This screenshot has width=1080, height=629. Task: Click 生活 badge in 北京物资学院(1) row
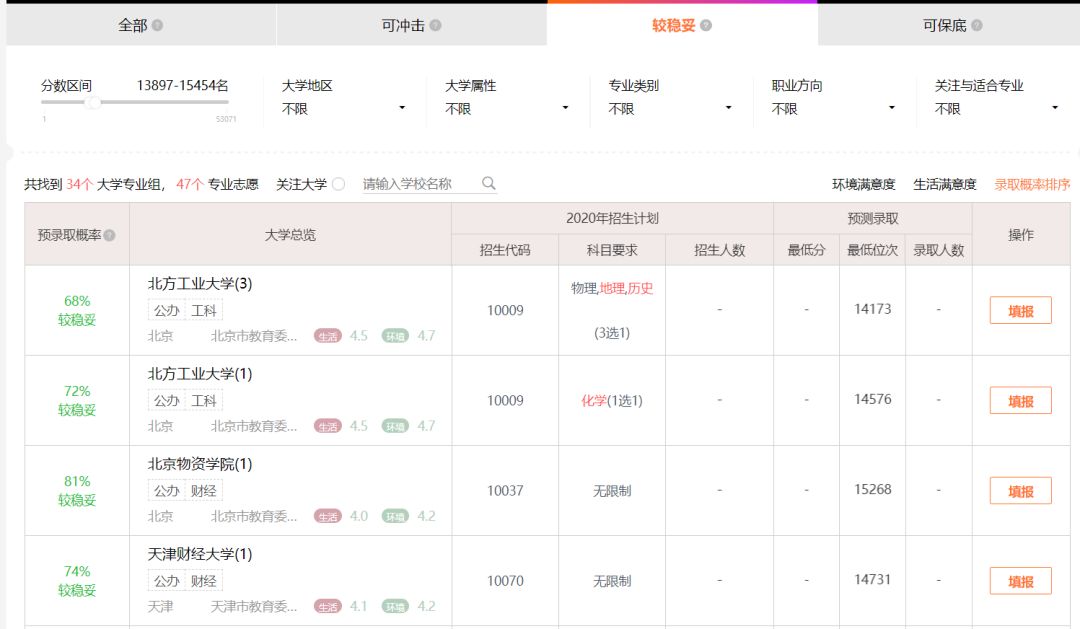coord(328,517)
